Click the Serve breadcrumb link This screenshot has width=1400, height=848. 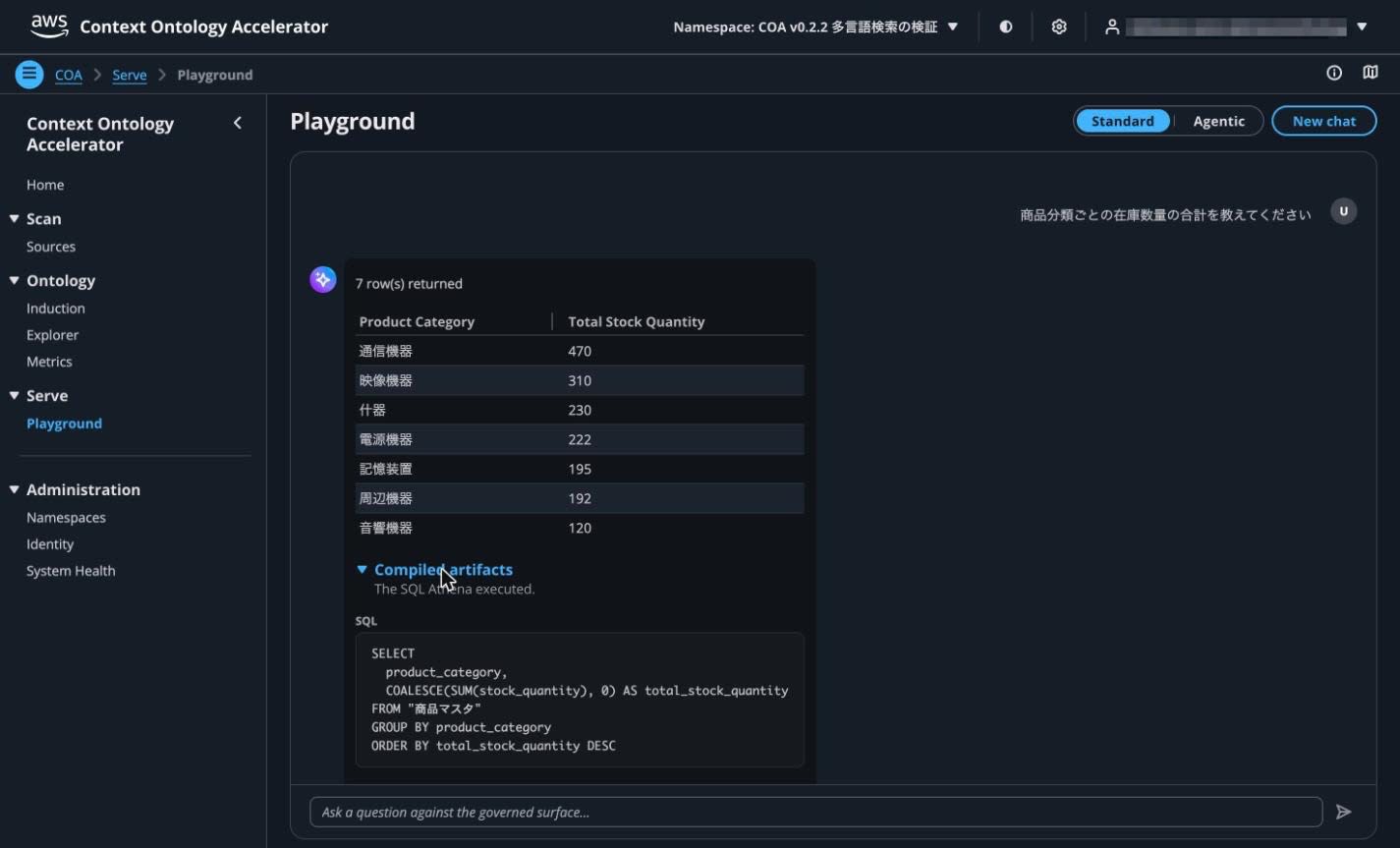130,75
